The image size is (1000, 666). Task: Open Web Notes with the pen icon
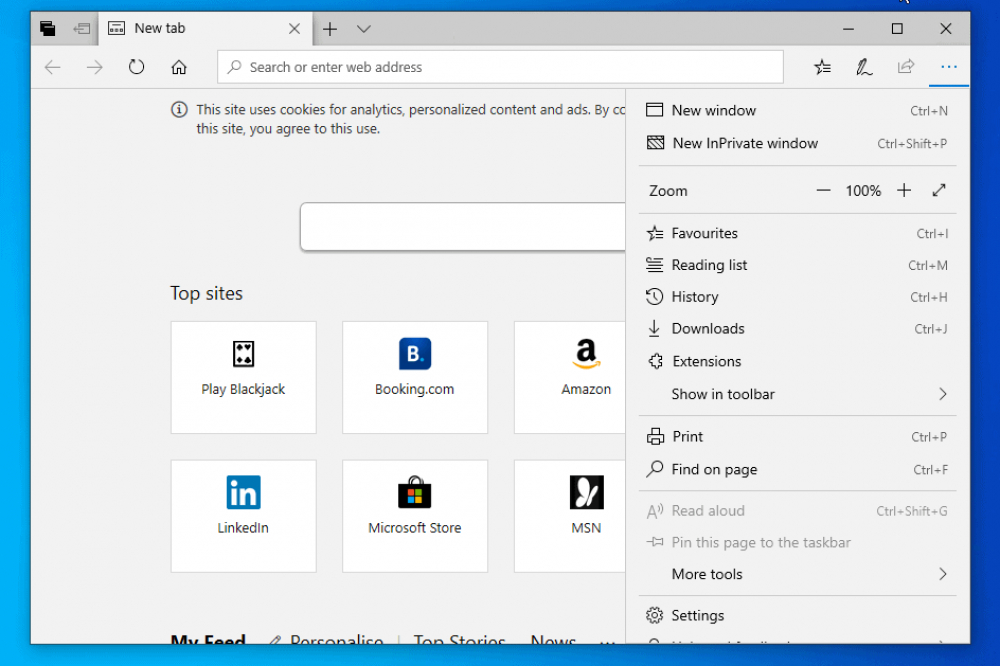(864, 67)
